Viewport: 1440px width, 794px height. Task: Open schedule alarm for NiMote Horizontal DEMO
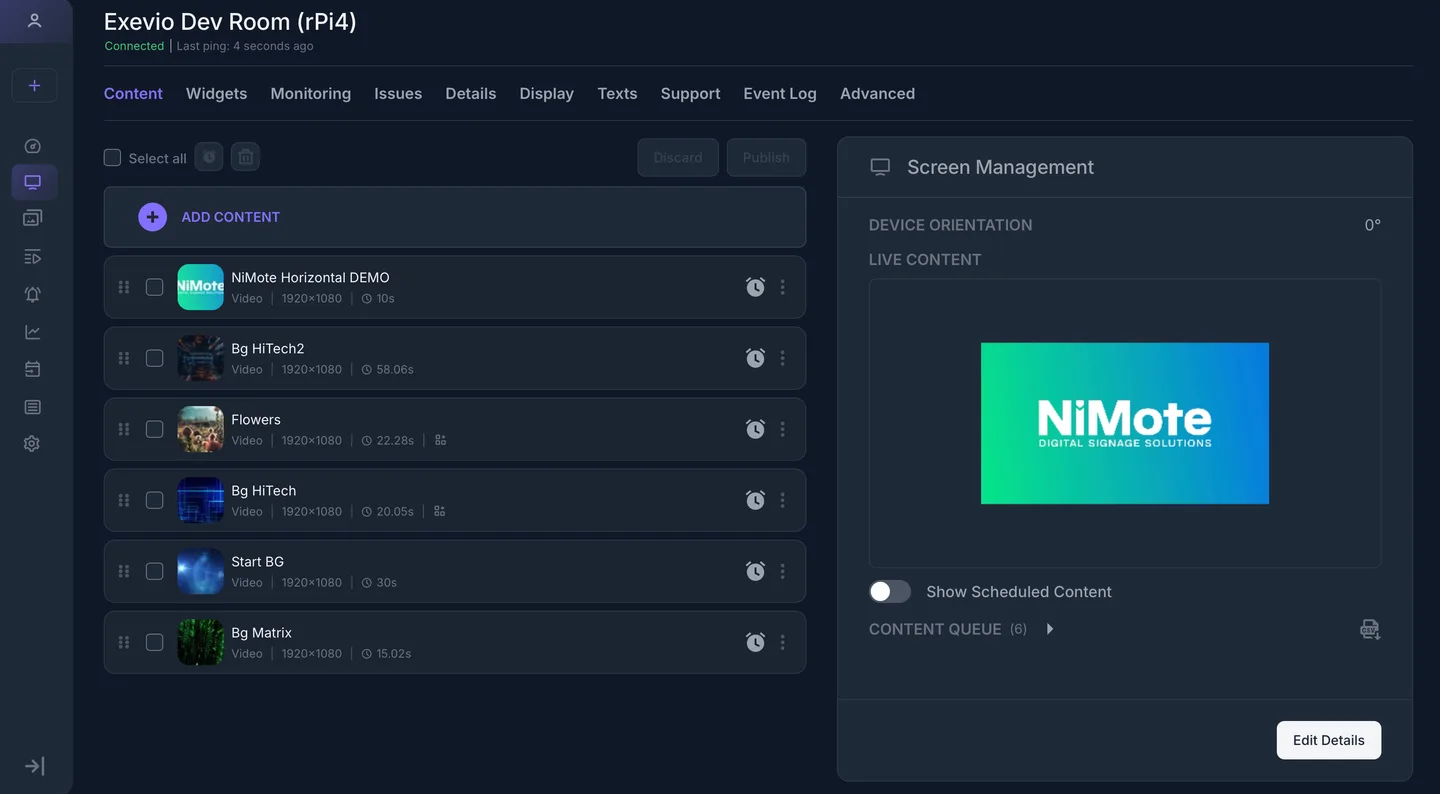coord(755,287)
